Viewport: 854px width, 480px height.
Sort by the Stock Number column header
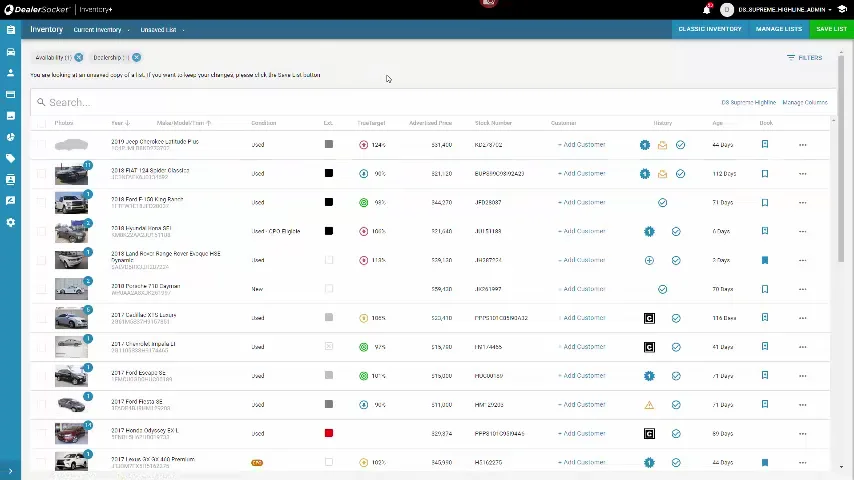(493, 123)
